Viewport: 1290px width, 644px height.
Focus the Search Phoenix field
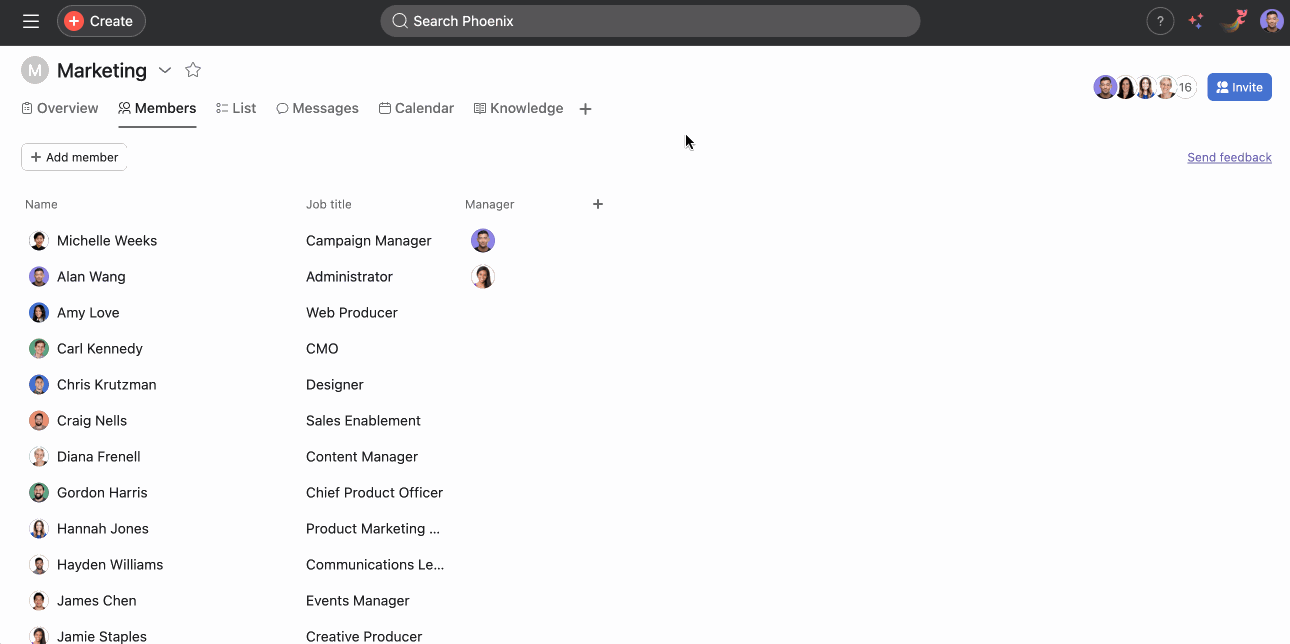pos(650,21)
